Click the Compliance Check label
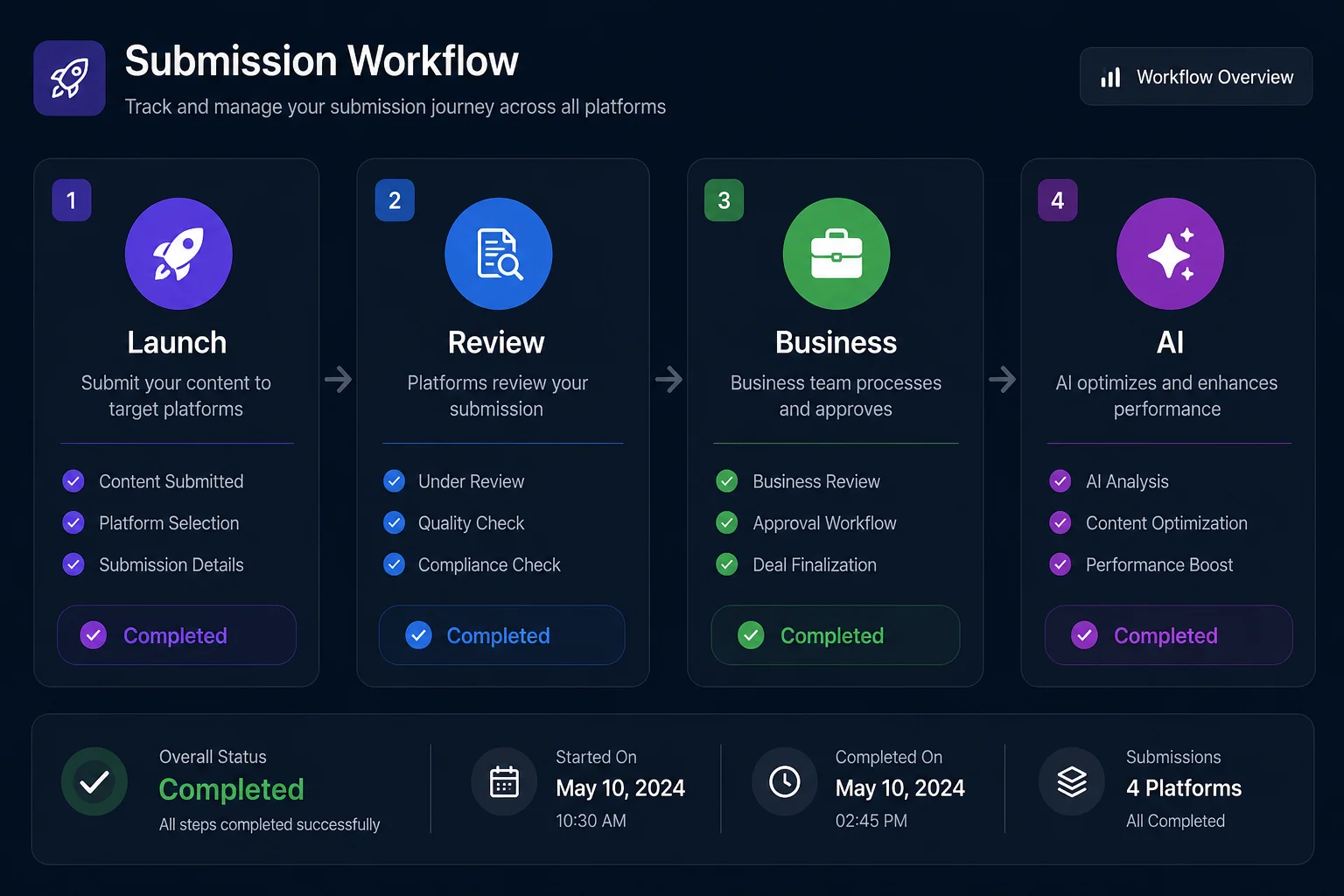1344x896 pixels. tap(489, 565)
